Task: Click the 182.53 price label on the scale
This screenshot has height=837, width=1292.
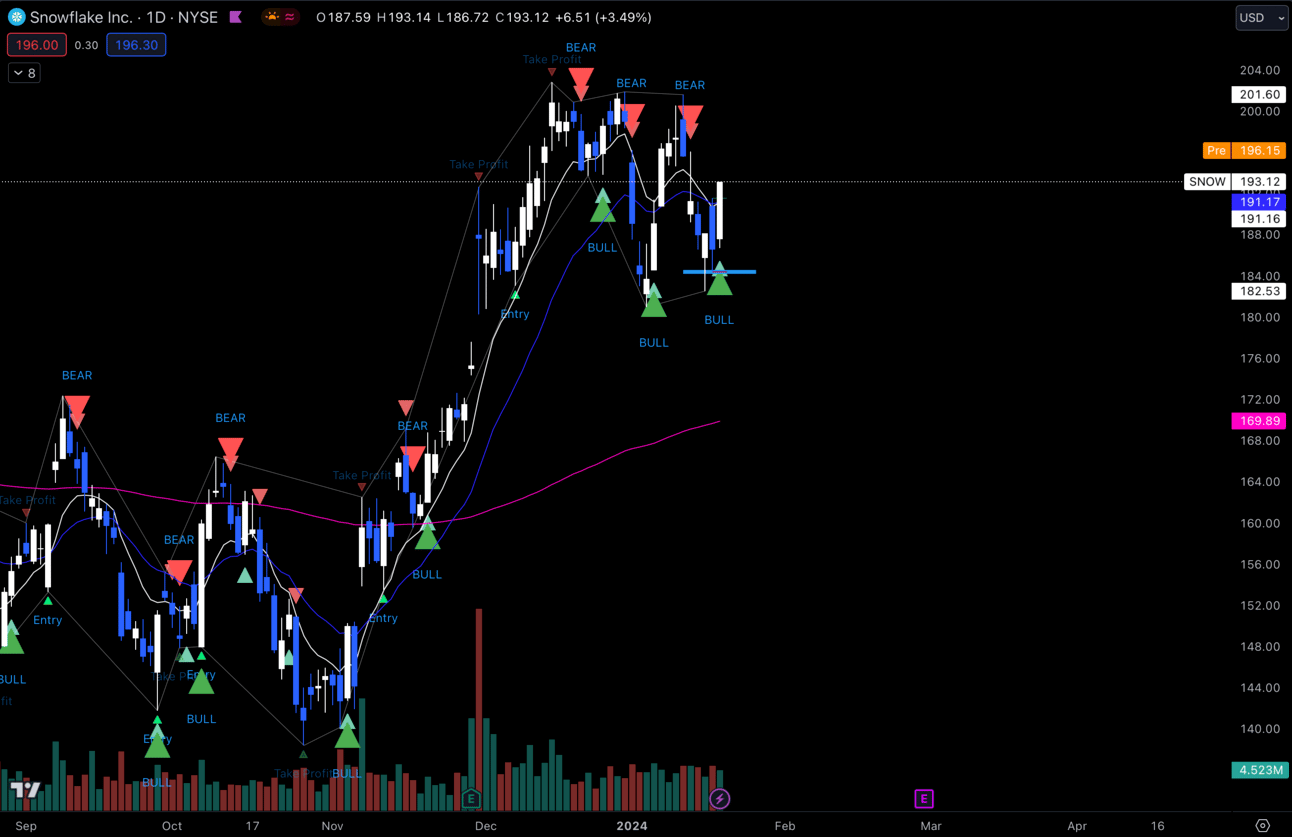Action: 1258,291
